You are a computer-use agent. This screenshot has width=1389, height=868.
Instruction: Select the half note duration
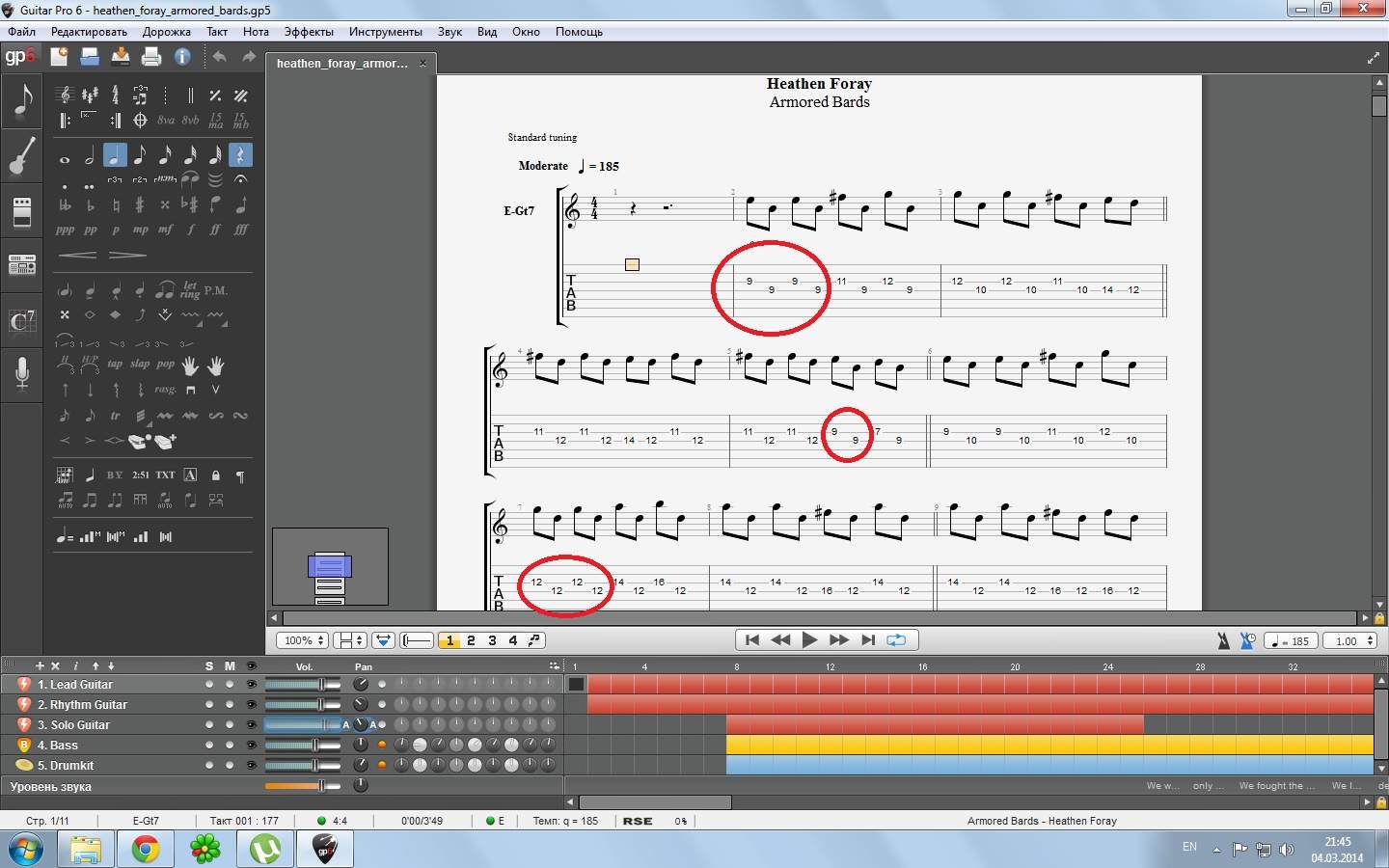90,155
